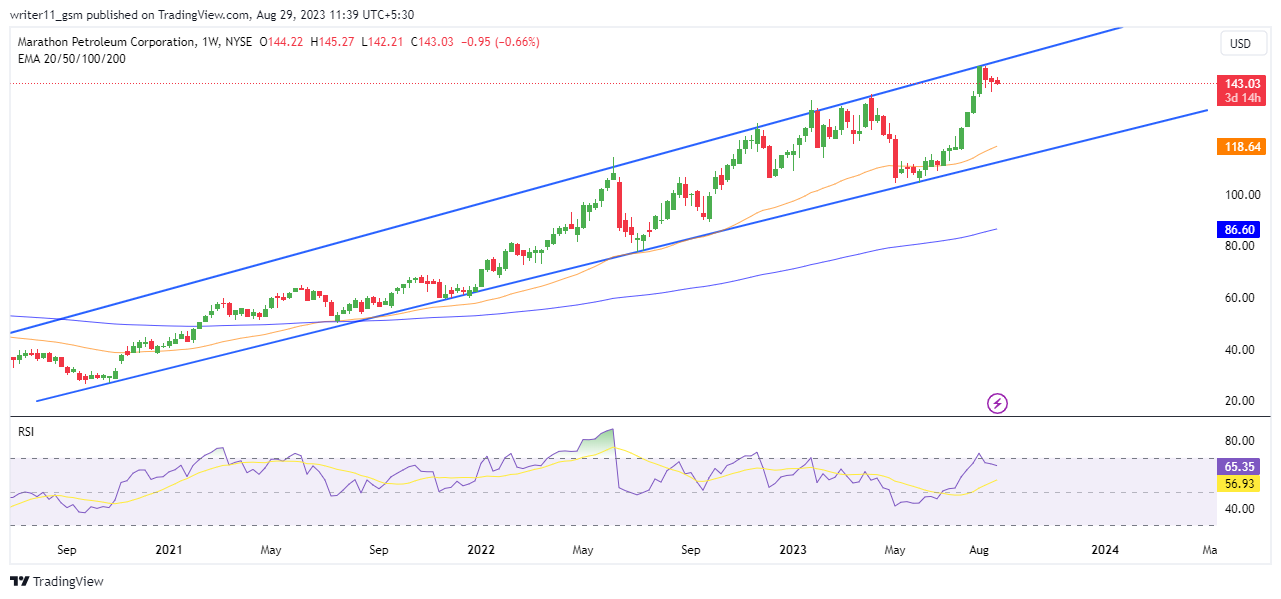
Task: Click the purple lightning bolt event icon
Action: [998, 403]
